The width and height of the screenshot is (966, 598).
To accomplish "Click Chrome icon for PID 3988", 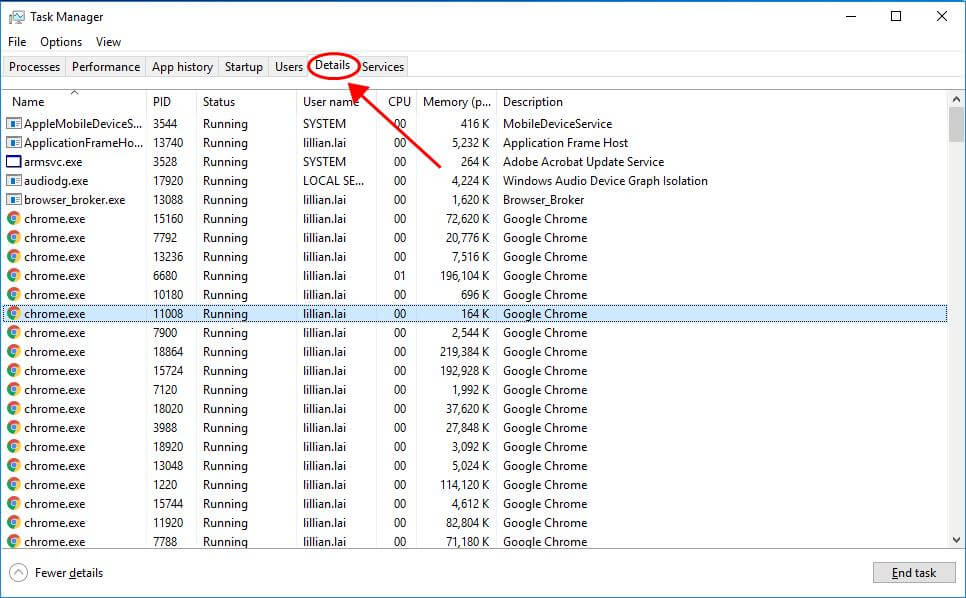I will click(14, 428).
